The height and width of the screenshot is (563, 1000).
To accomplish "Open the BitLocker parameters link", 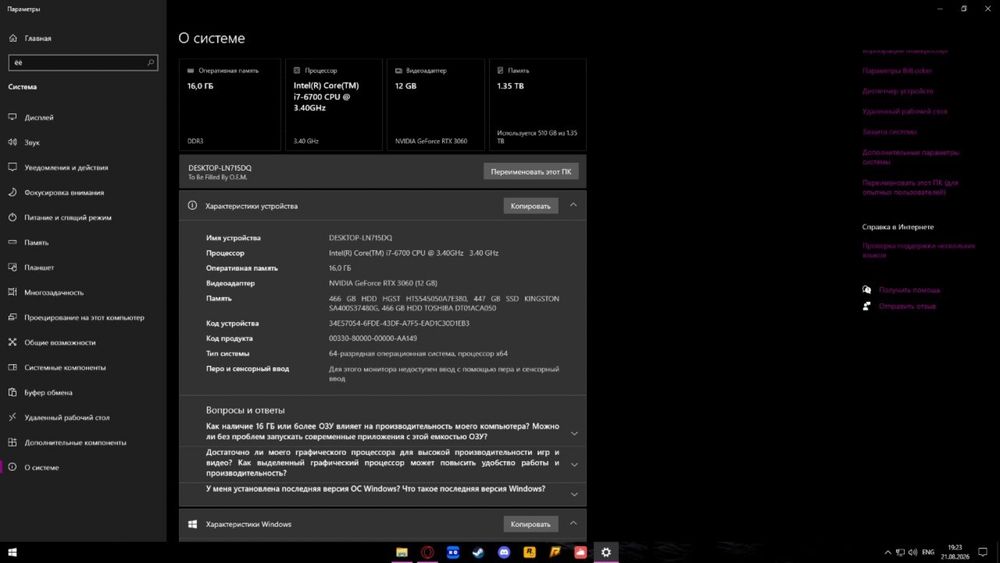I will (897, 71).
